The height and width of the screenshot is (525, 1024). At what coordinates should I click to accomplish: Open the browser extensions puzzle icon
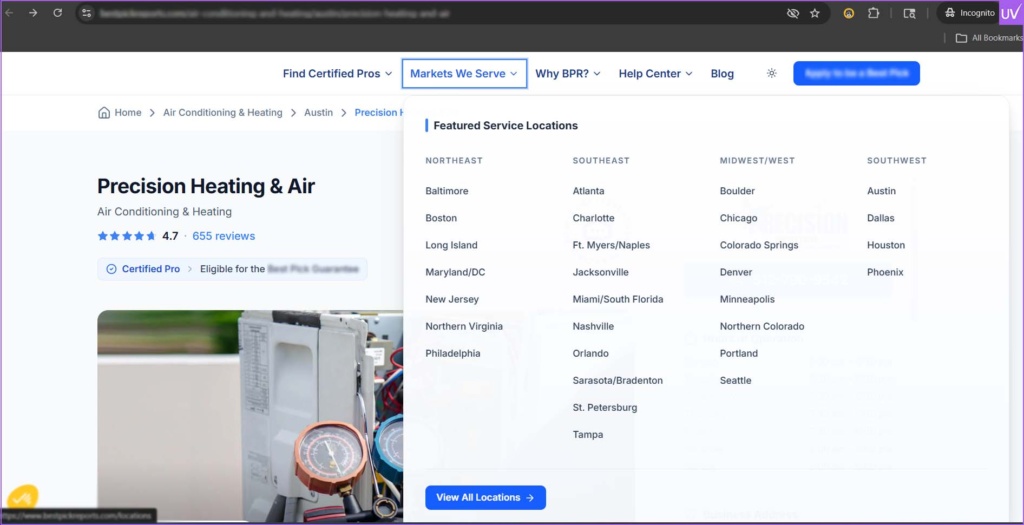[873, 13]
